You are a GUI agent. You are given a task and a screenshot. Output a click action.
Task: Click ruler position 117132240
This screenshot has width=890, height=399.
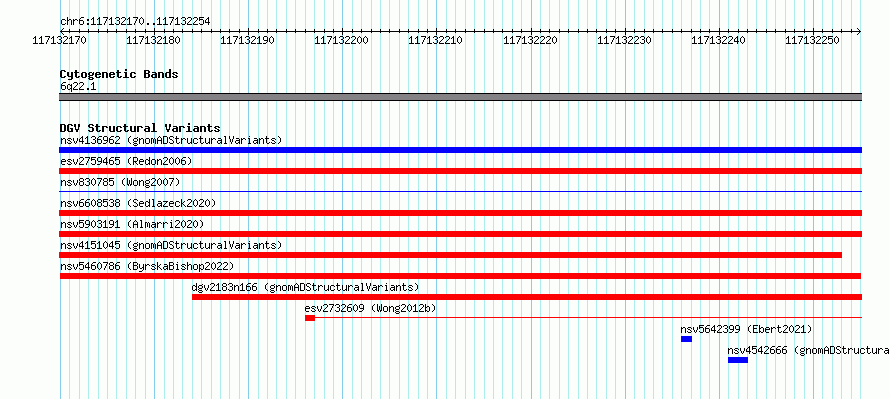point(719,41)
